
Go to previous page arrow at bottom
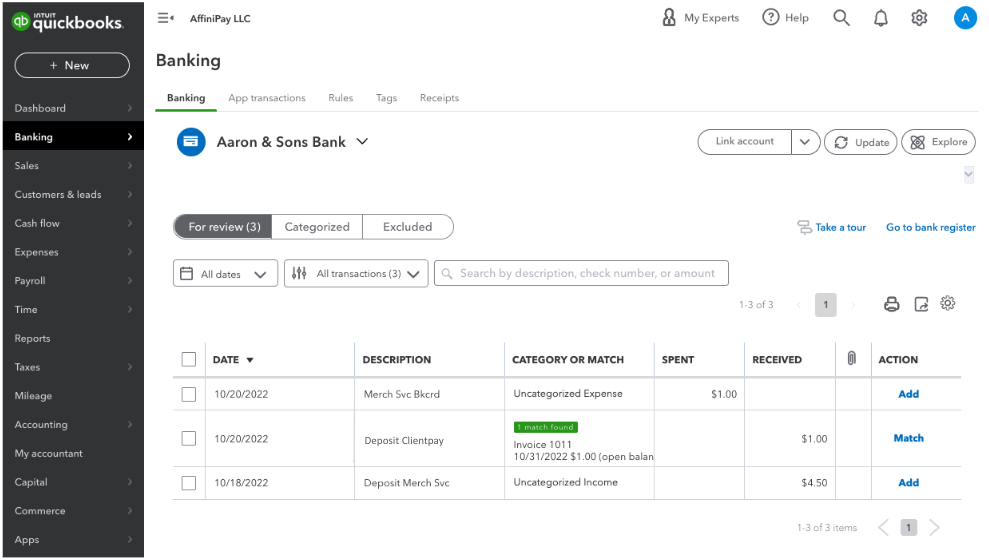(884, 527)
